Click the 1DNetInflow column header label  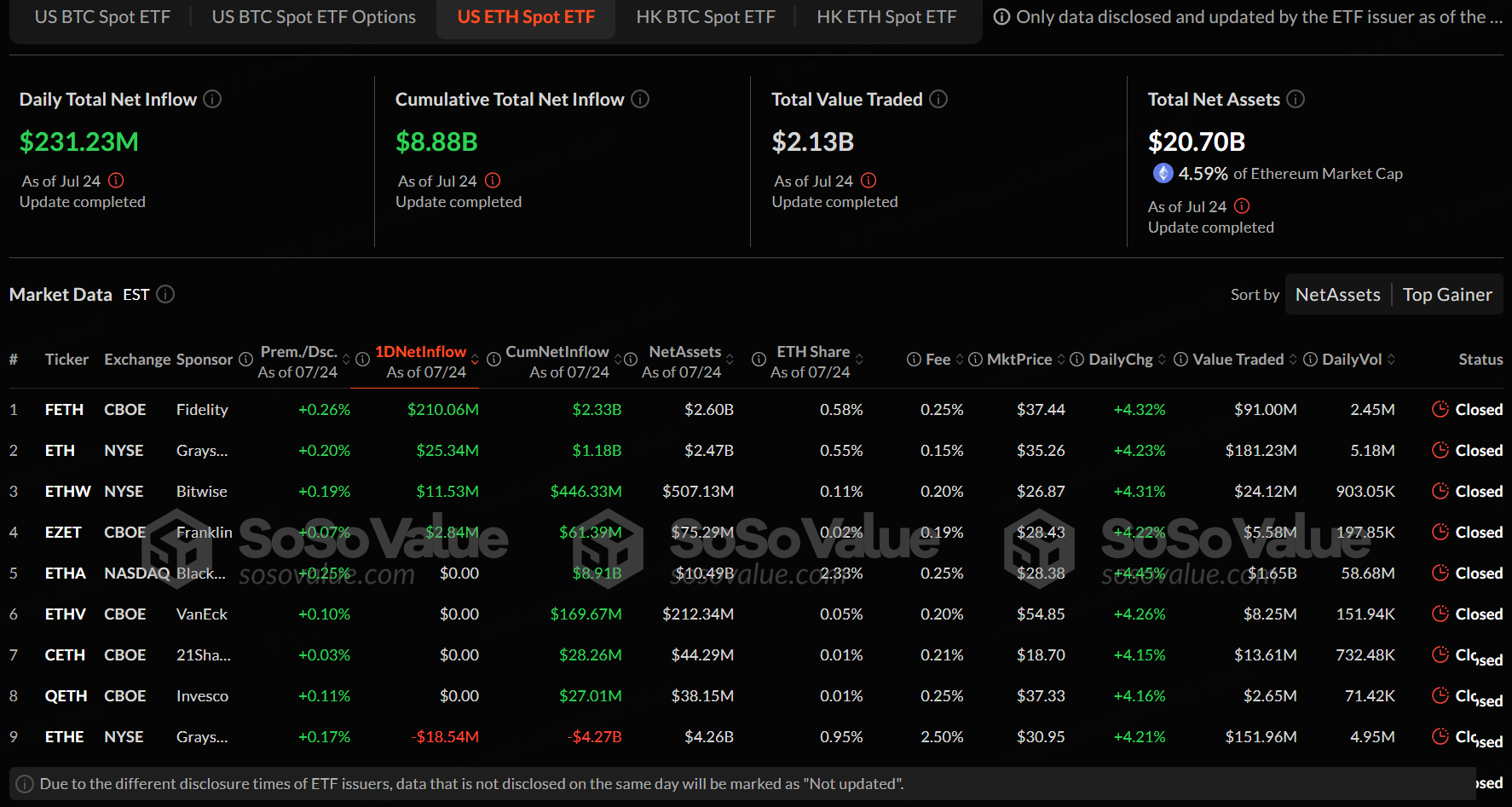[421, 352]
